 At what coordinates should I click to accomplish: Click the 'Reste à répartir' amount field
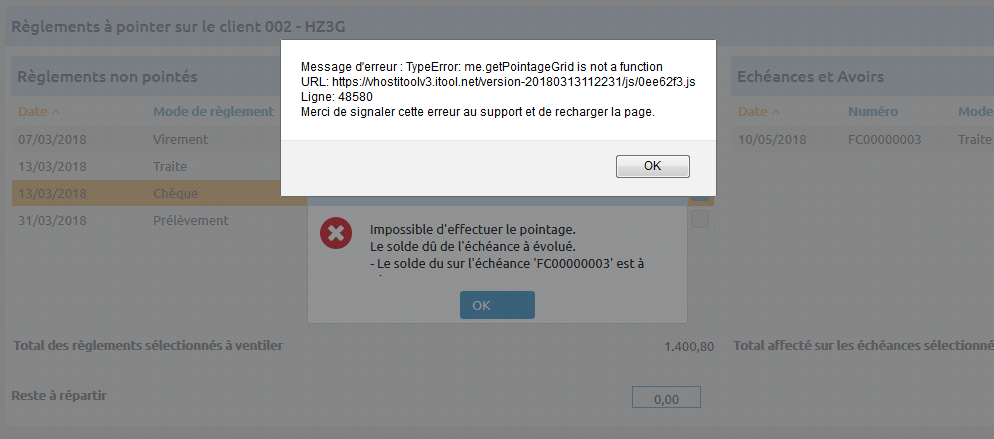[x=666, y=397]
